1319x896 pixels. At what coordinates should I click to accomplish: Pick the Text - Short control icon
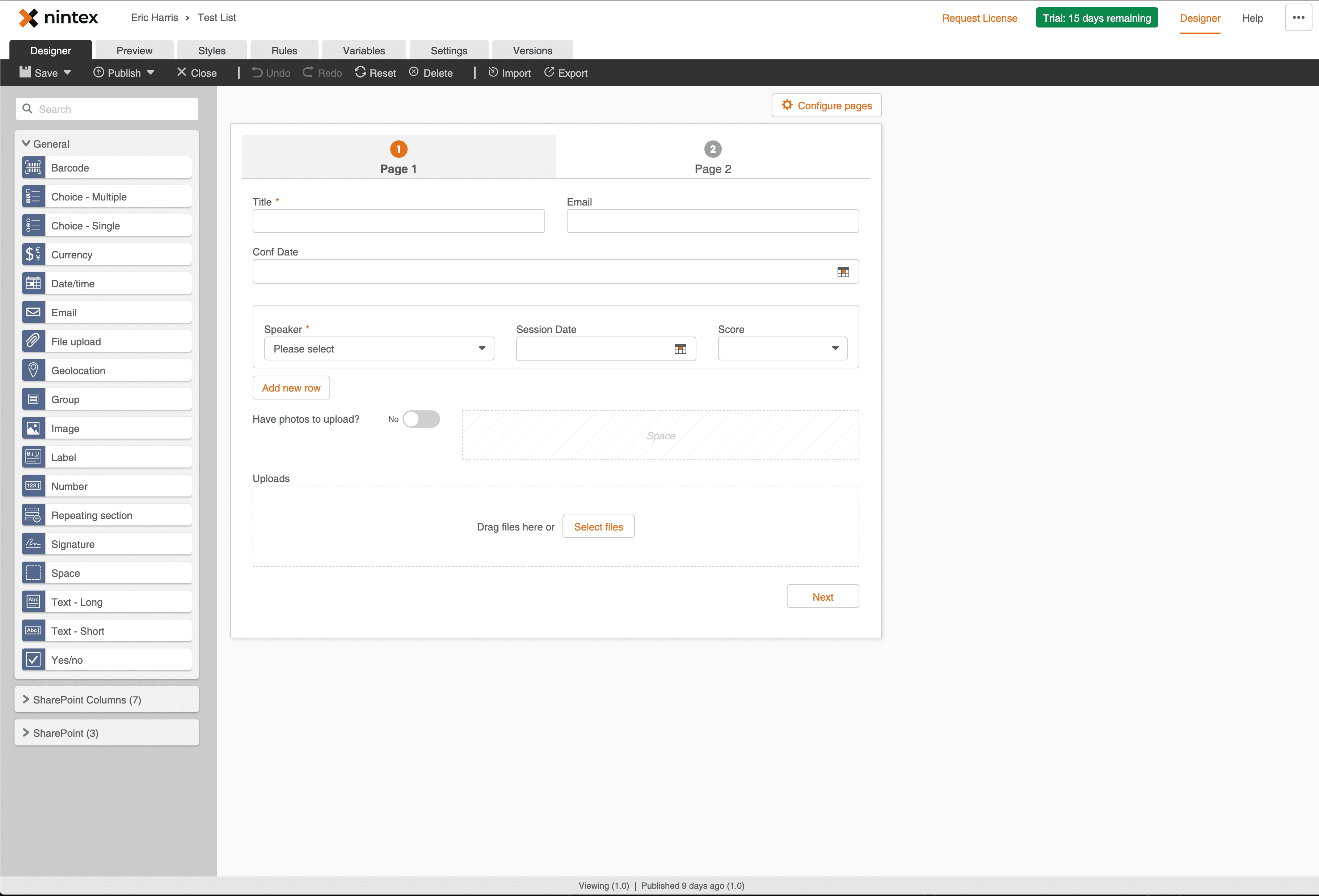click(x=34, y=630)
